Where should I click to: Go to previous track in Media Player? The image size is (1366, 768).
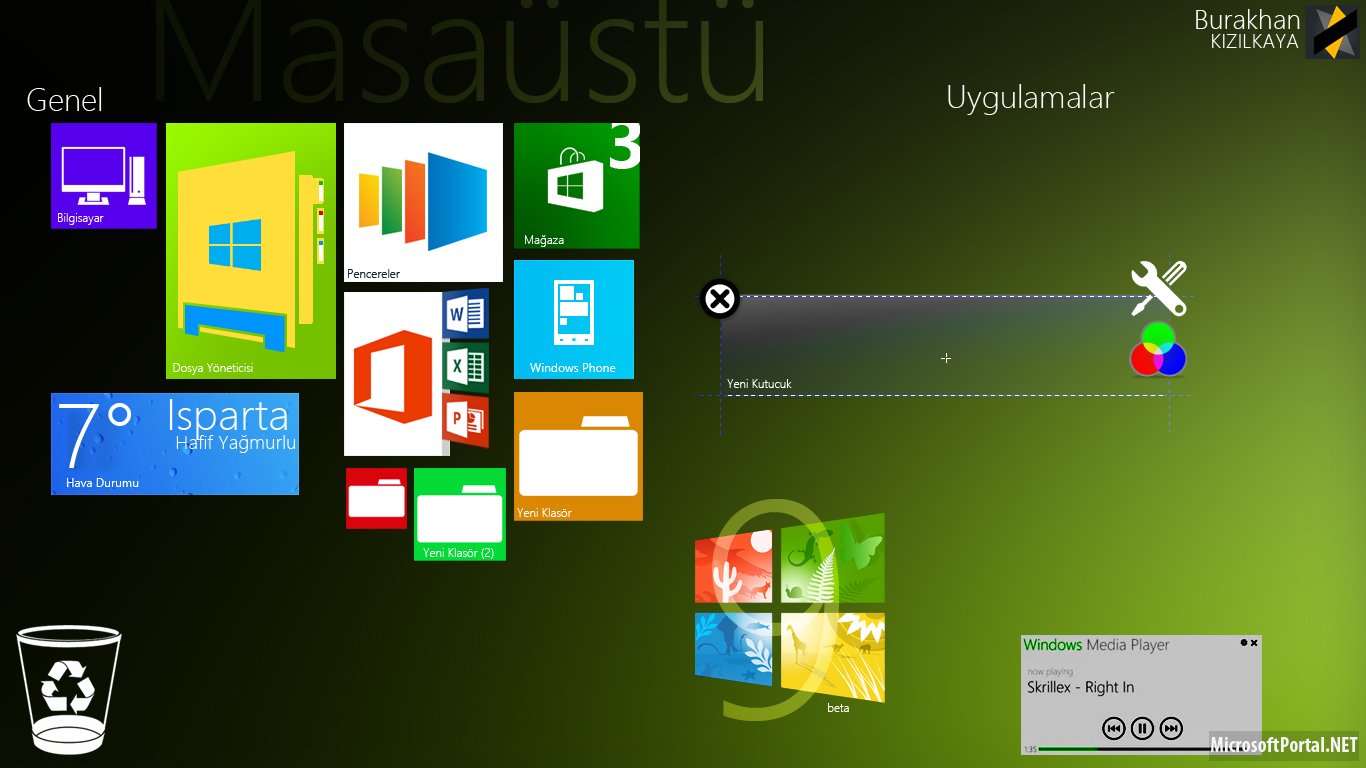click(x=1113, y=728)
